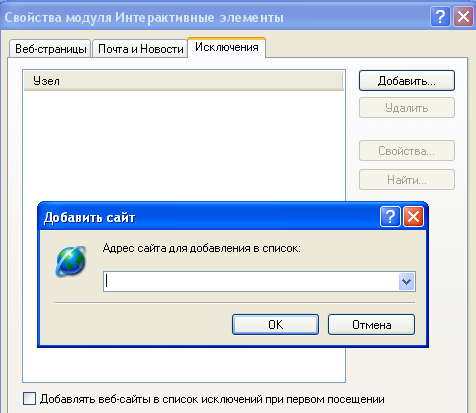
Task: Enable Добавлять веб-сайты в список исключений checkbox
Action: tap(29, 399)
